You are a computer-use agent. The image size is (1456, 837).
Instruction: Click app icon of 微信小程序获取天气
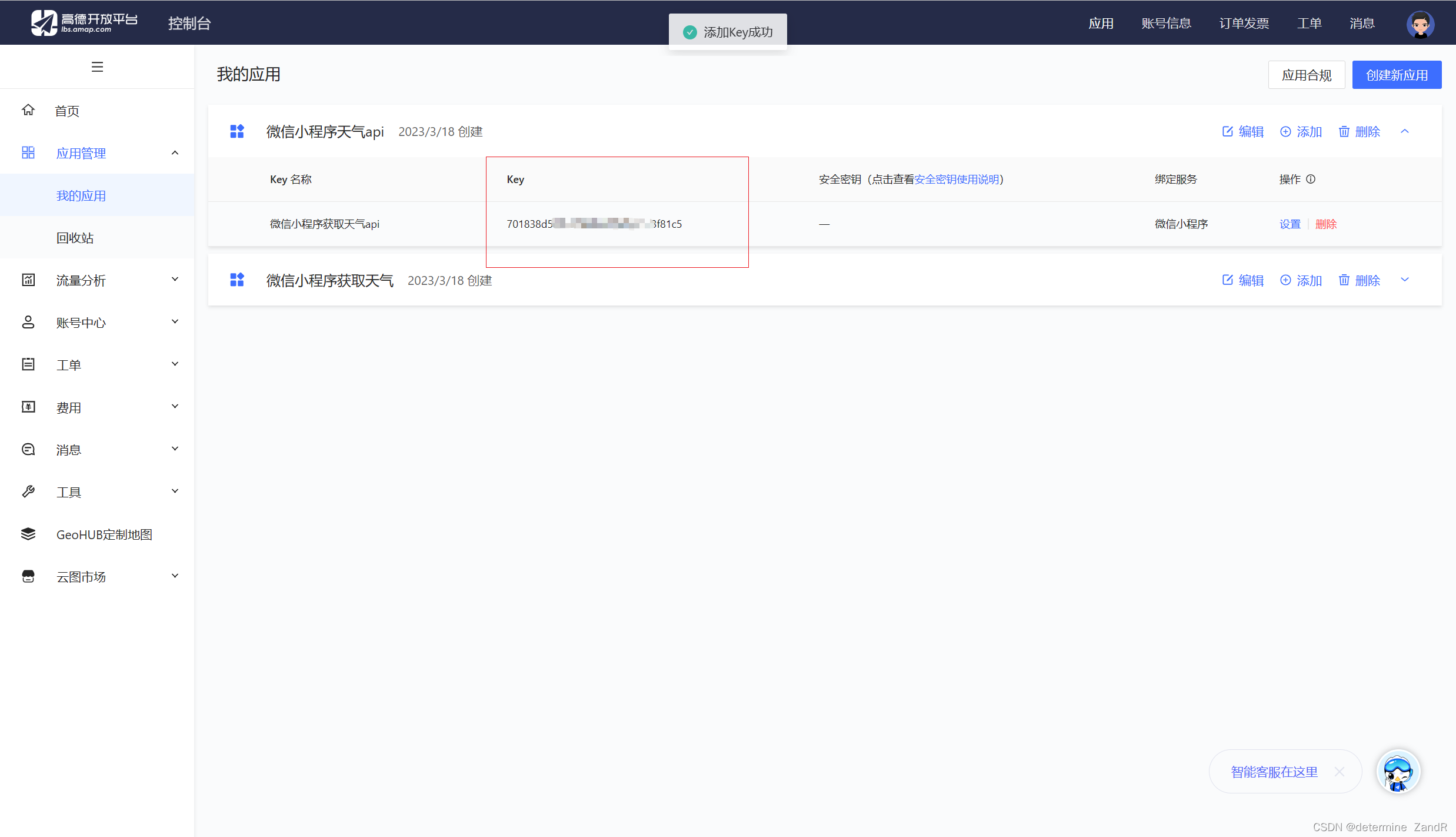click(x=237, y=280)
